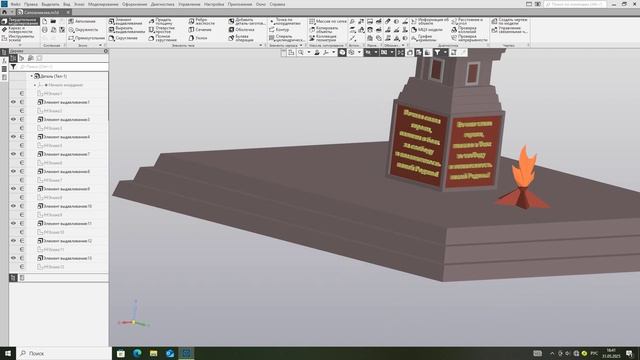Open the filter dropdown arrow in view toolbar
The image size is (640, 360).
pyautogui.click(x=444, y=52)
